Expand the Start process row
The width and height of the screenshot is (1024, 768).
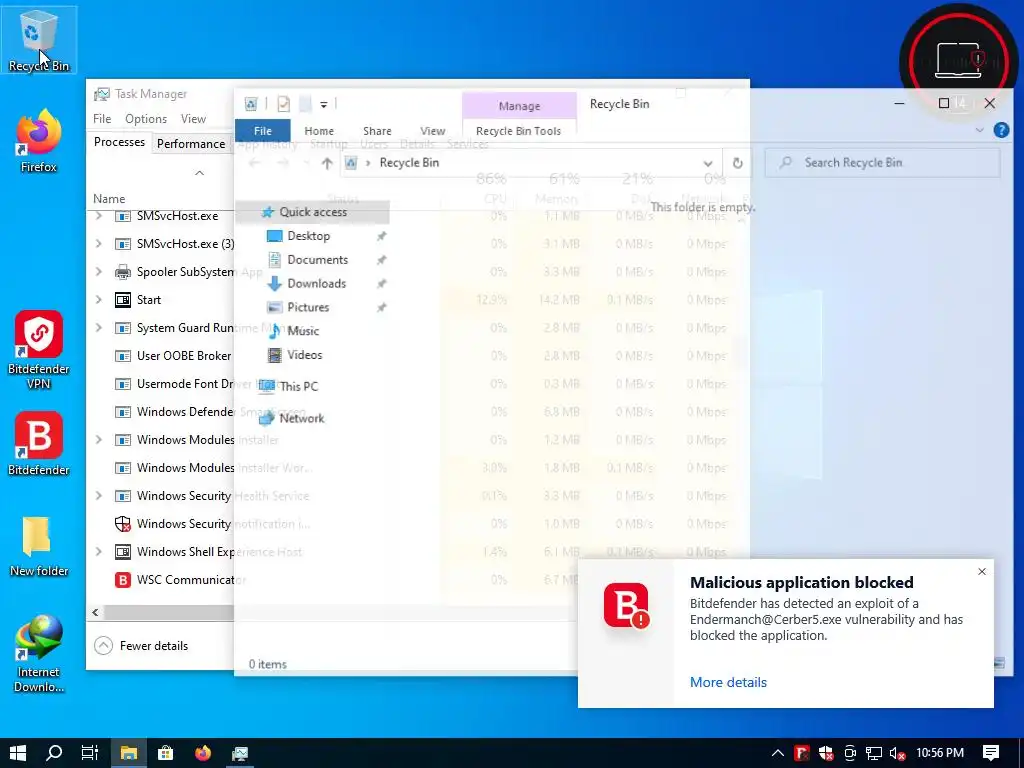pos(99,300)
